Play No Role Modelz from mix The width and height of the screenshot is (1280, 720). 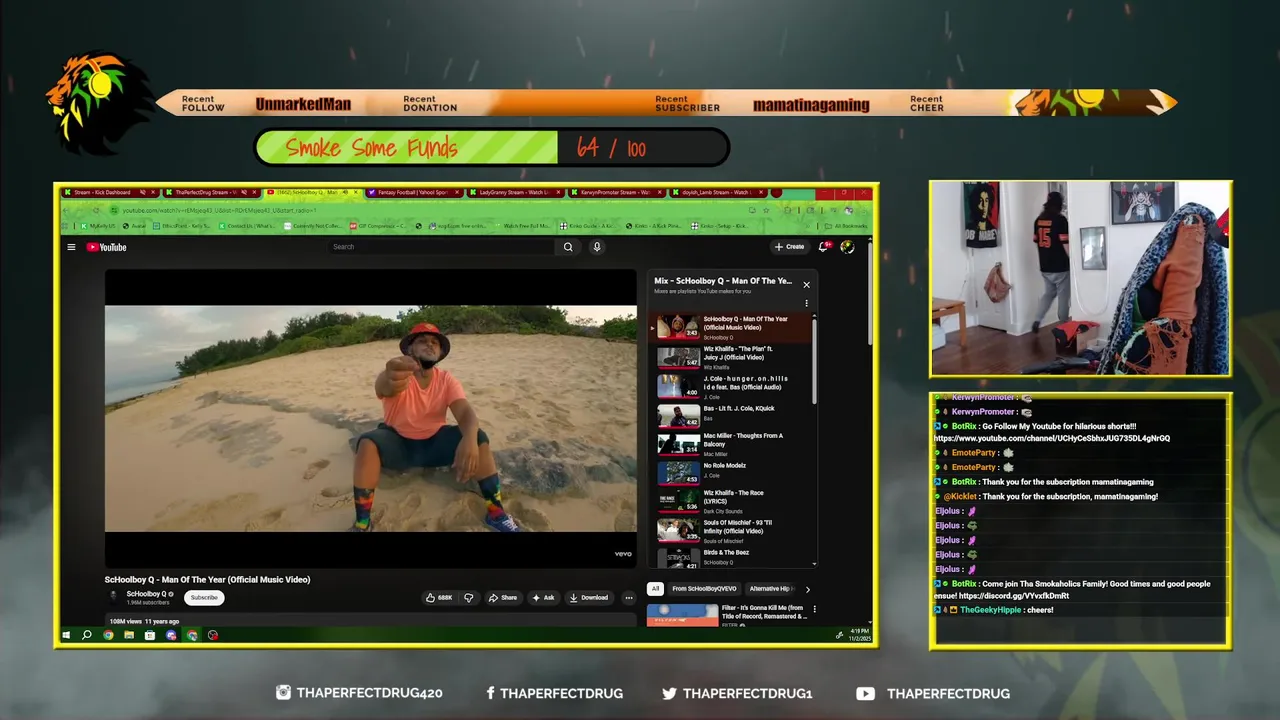coord(732,473)
